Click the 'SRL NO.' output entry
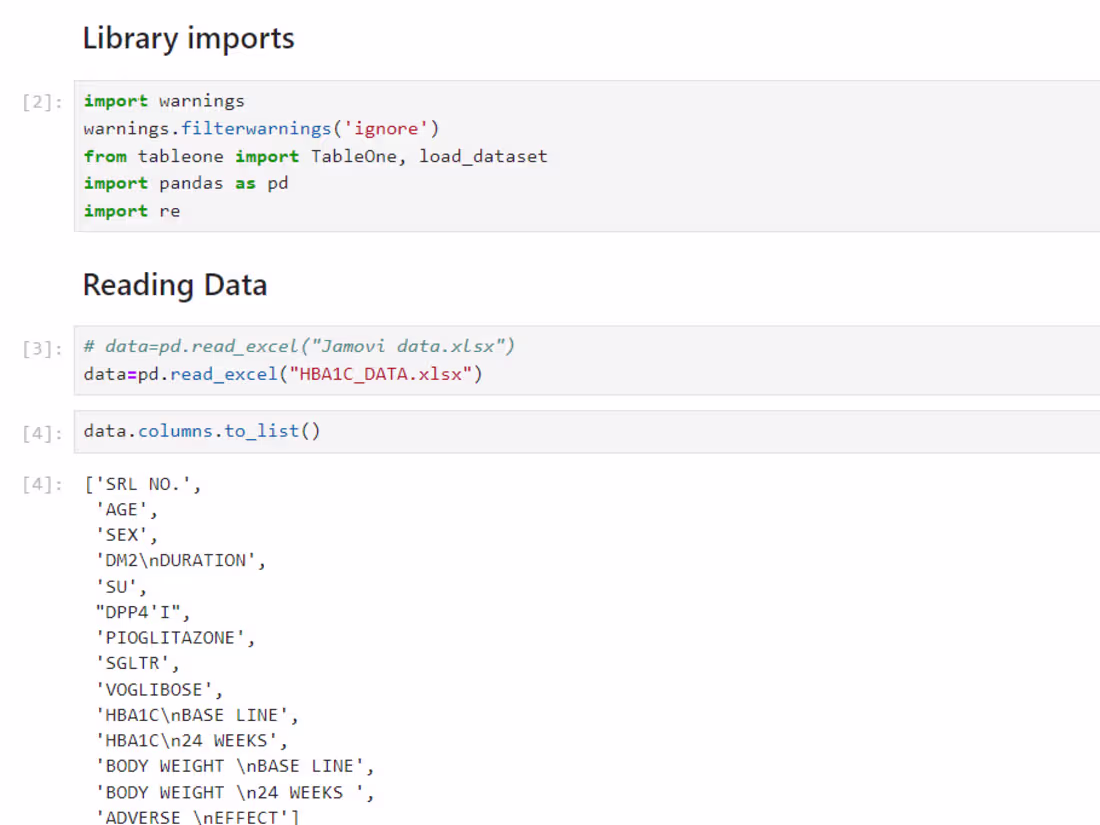The image size is (1100, 825). point(142,484)
